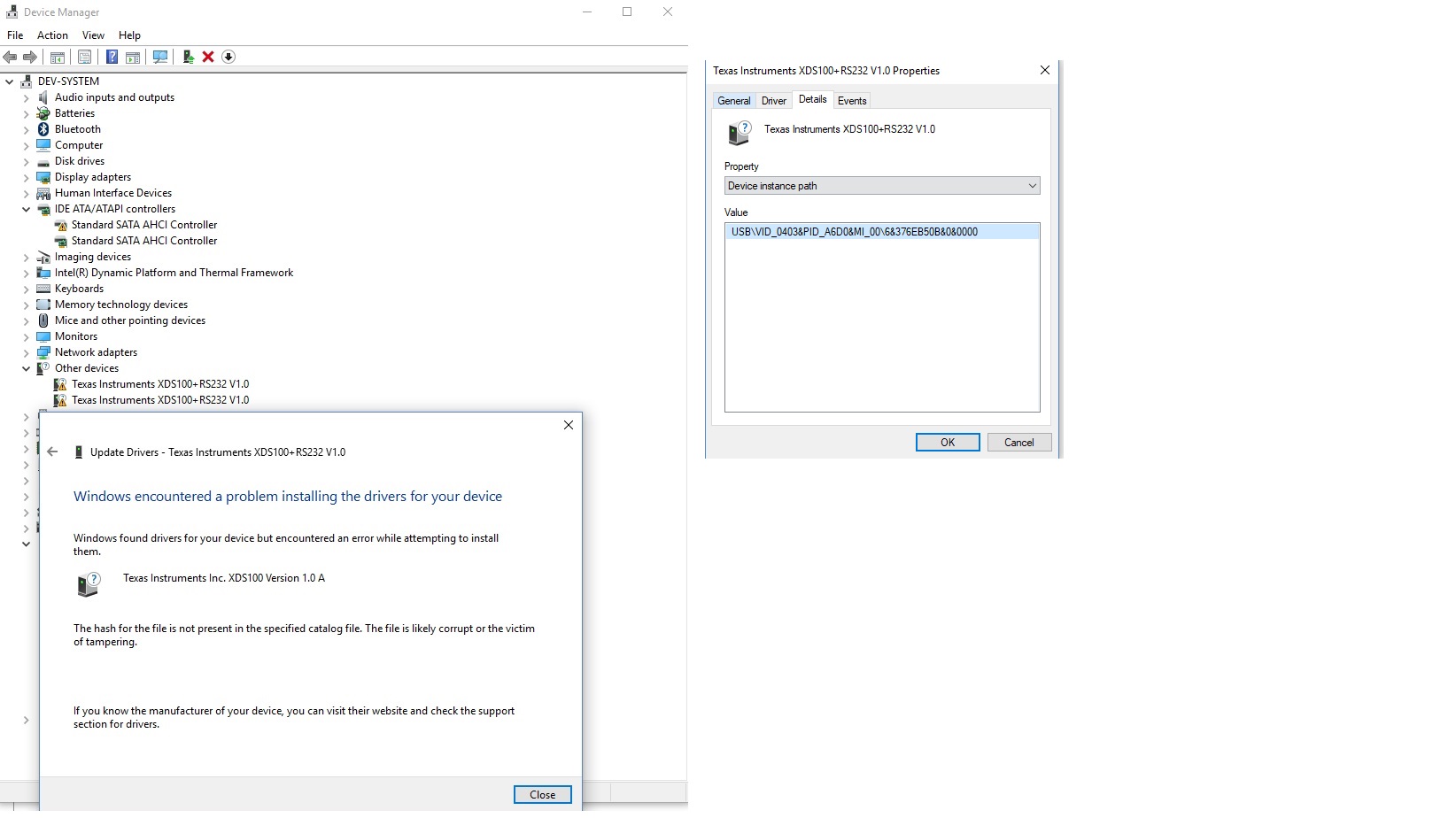
Task: Select the Display adapters label
Action: pos(93,177)
